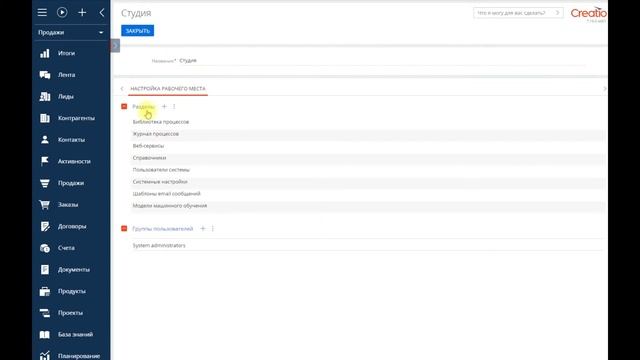Screen dimensions: 640x360
Task: Collapse the Группы пользователей detail
Action: [x=124, y=229]
